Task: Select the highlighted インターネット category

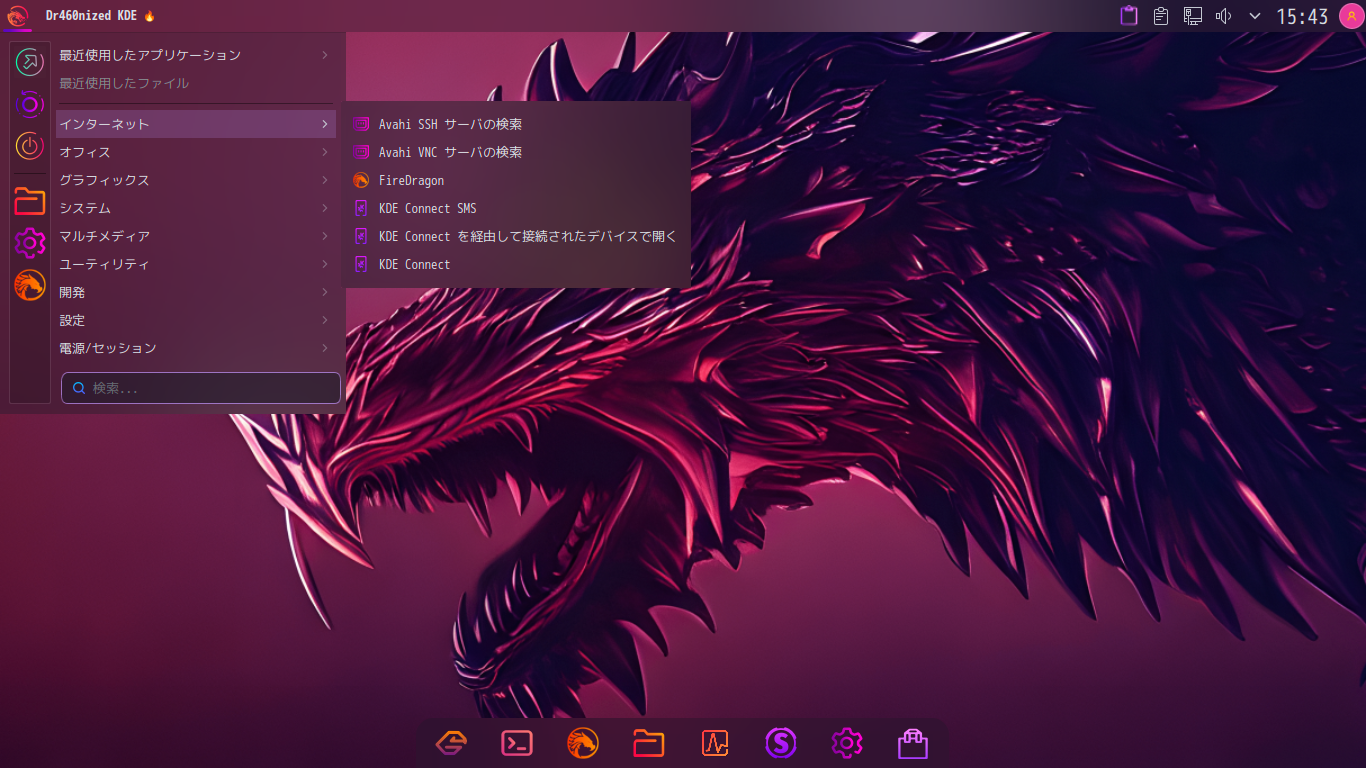Action: point(196,124)
